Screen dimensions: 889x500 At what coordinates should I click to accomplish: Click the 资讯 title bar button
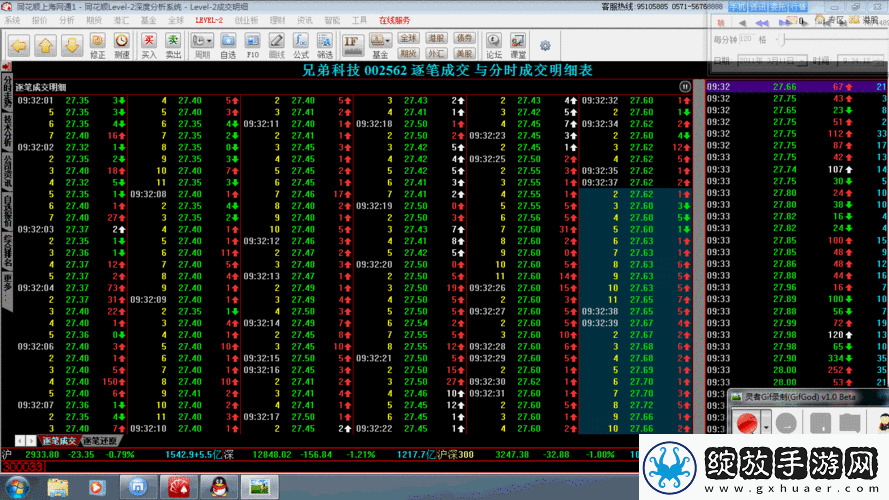click(757, 7)
